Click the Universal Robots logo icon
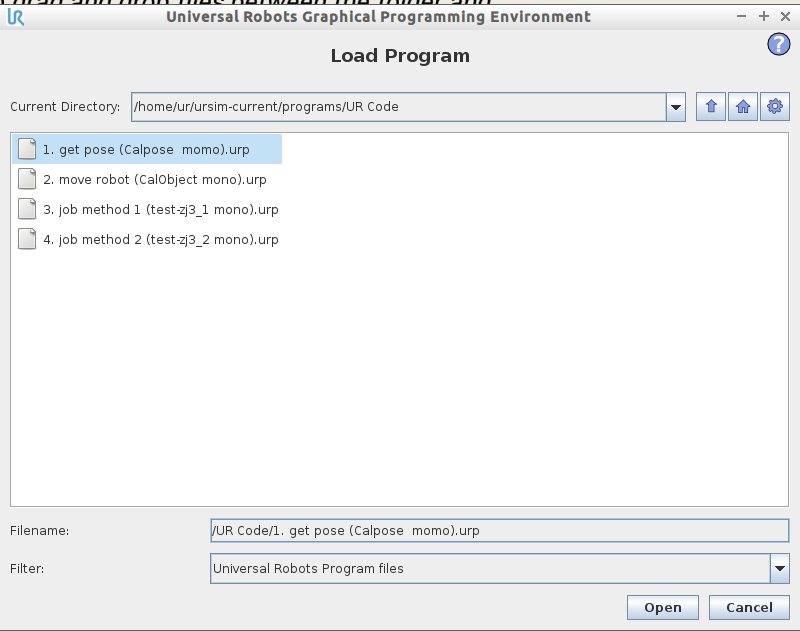800x631 pixels. 15,17
